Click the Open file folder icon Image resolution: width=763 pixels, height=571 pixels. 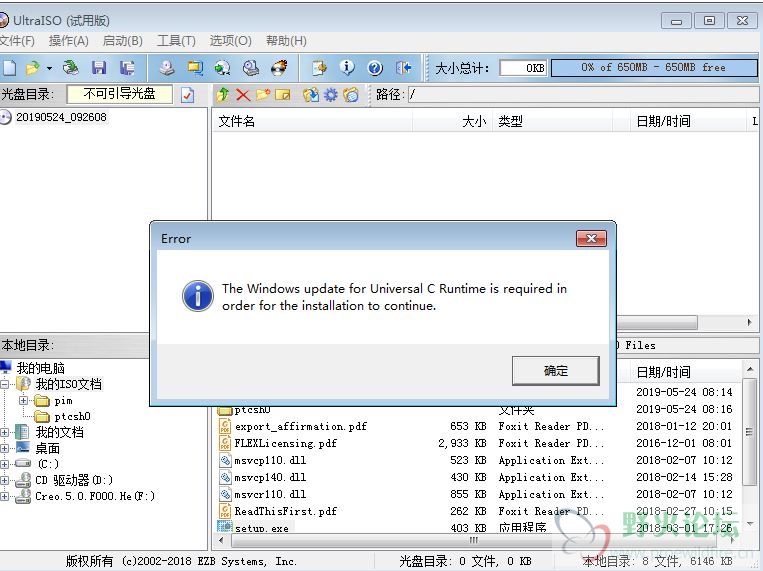click(x=33, y=68)
